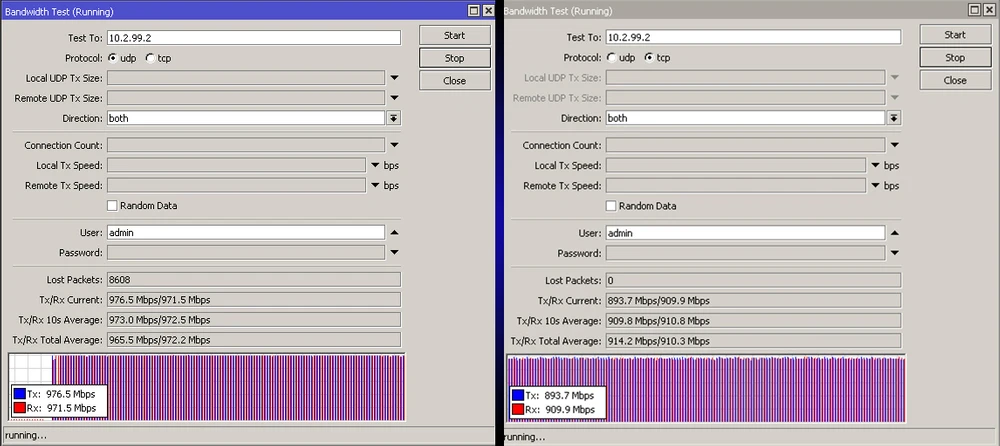
Task: Expand Connection Count field in right window
Action: tap(893, 146)
